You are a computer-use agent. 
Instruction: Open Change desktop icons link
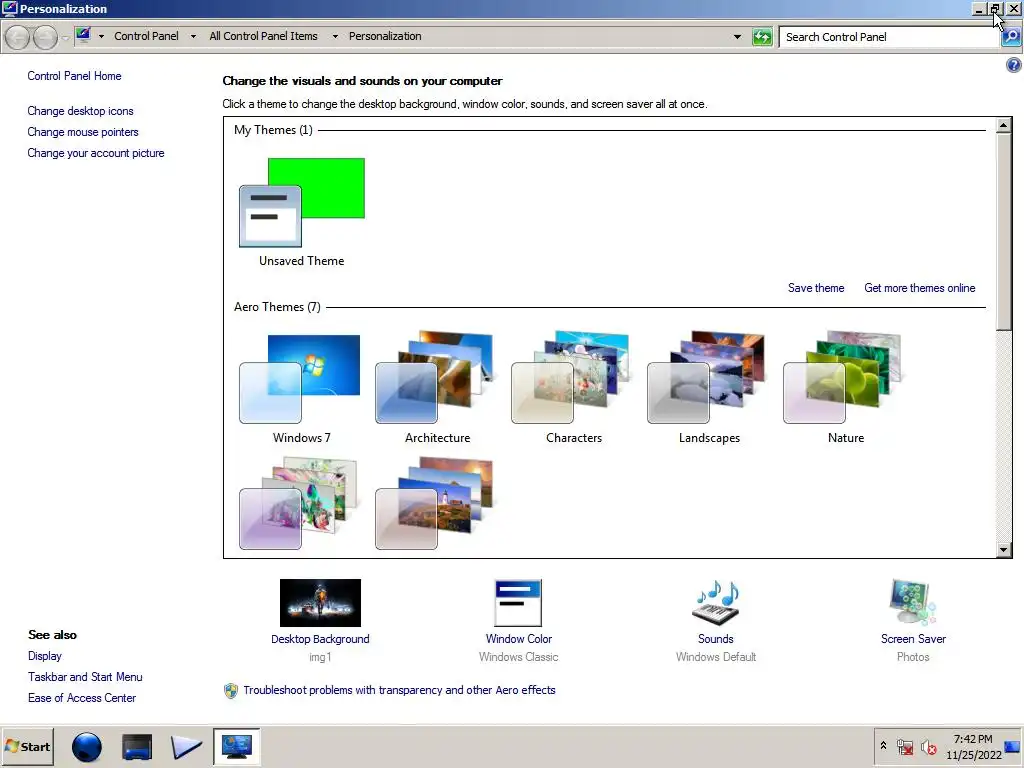pos(80,111)
